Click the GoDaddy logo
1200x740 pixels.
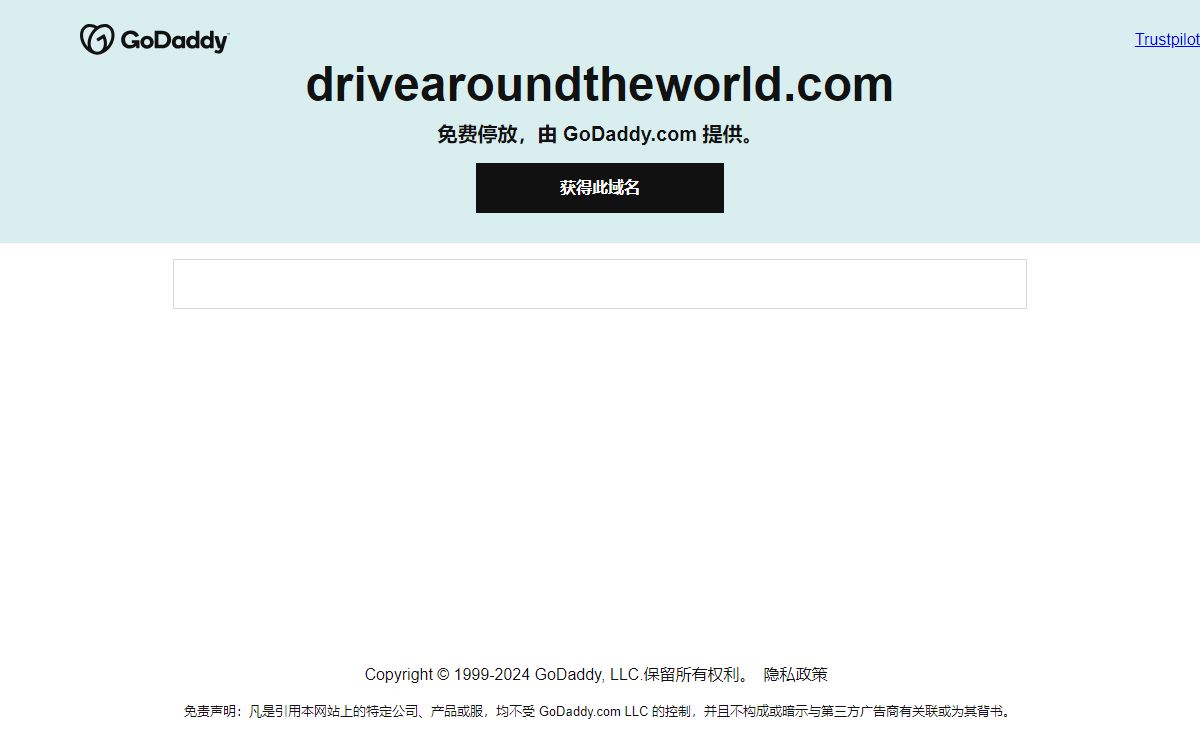[x=154, y=40]
